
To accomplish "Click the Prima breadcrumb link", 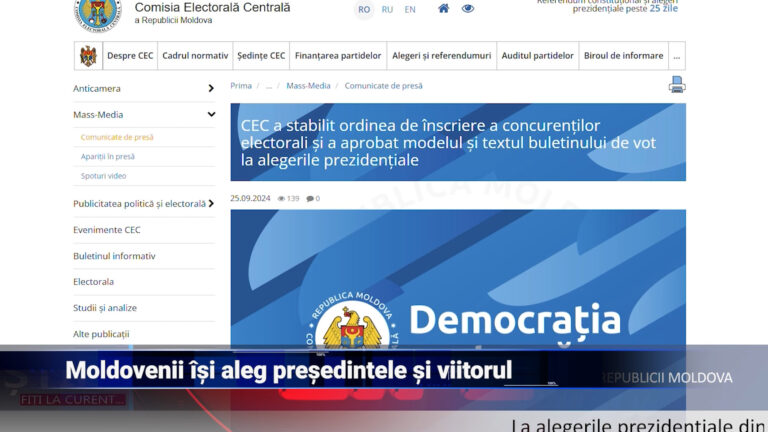I will (x=241, y=86).
